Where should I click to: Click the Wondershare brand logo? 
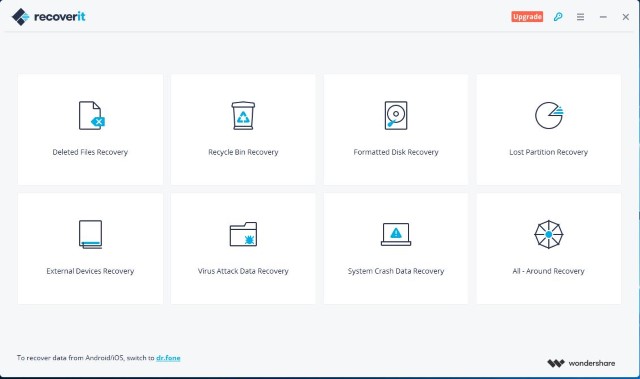581,363
